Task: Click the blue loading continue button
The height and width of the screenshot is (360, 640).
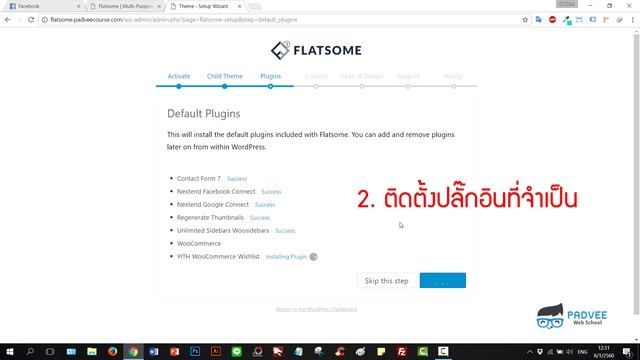Action: click(442, 280)
